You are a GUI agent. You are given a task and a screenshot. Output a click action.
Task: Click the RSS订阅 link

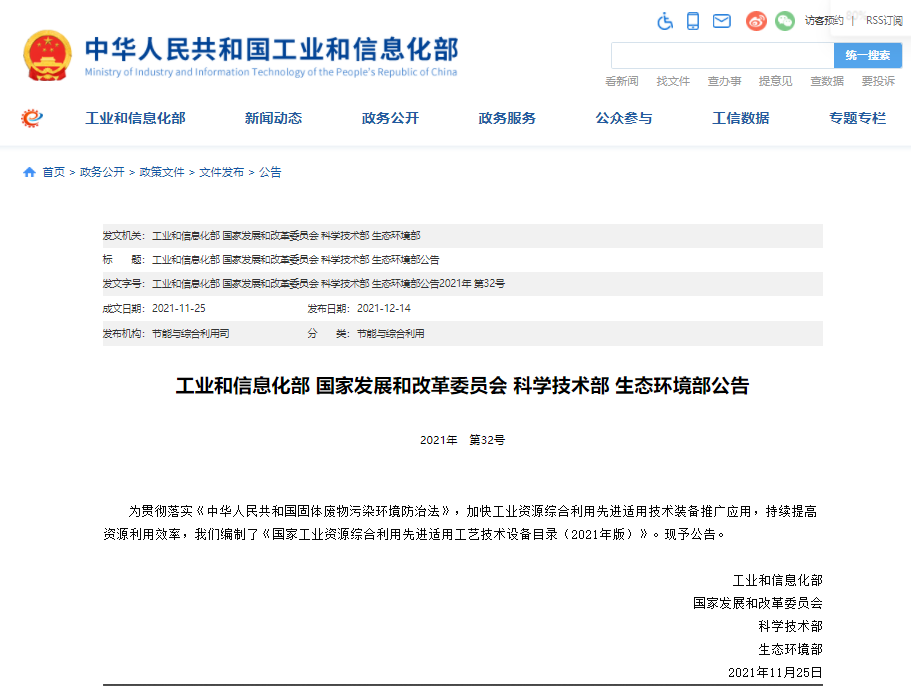pyautogui.click(x=883, y=20)
